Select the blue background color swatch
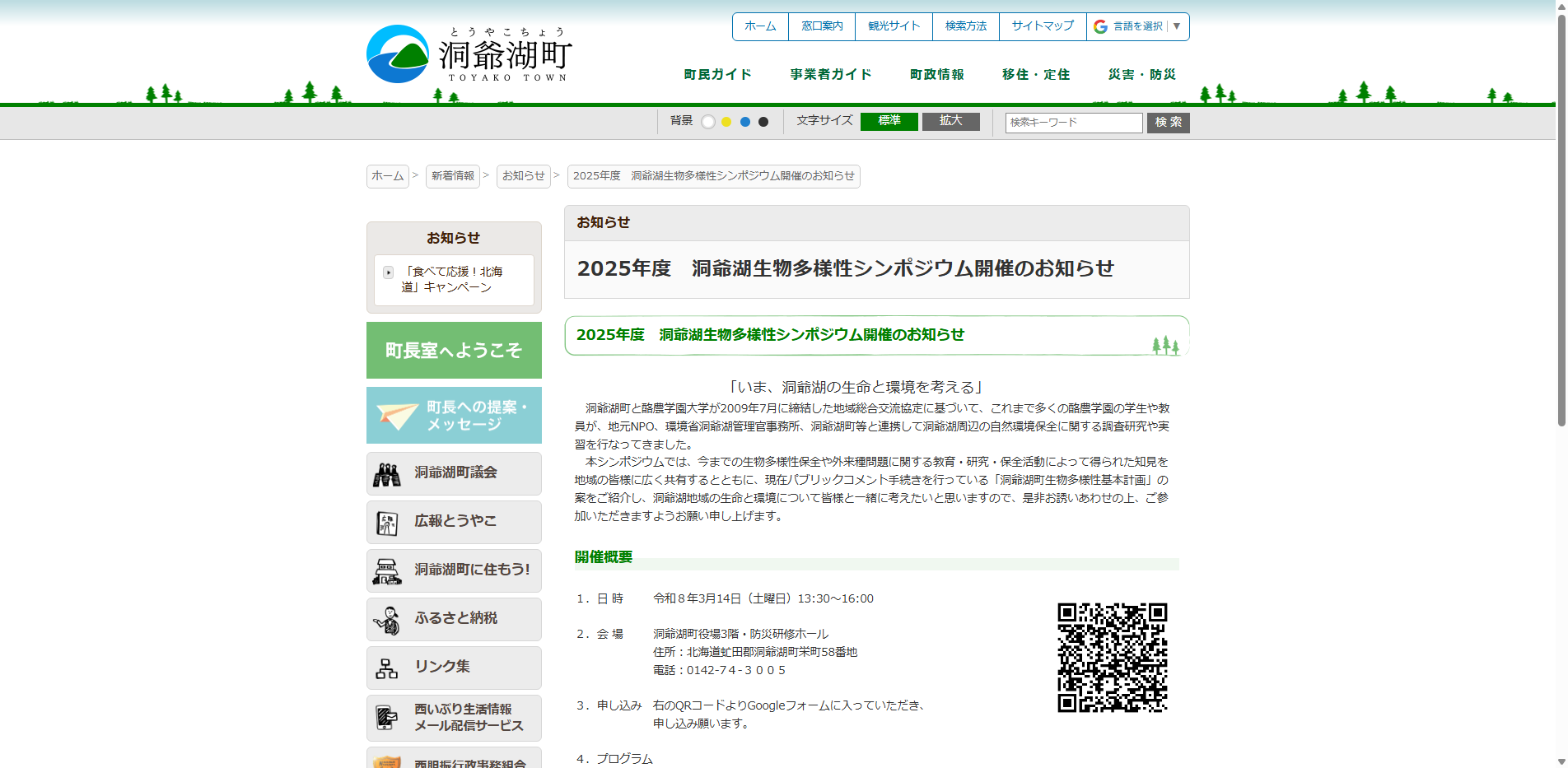The width and height of the screenshot is (1568, 768). click(x=745, y=121)
